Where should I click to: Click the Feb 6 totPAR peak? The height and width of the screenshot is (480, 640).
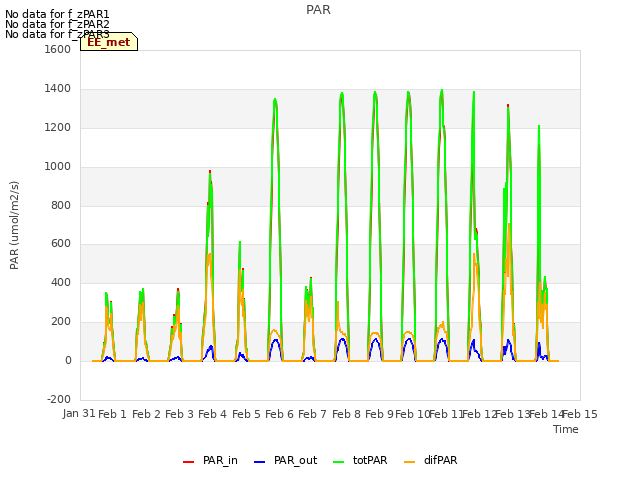[x=275, y=99]
